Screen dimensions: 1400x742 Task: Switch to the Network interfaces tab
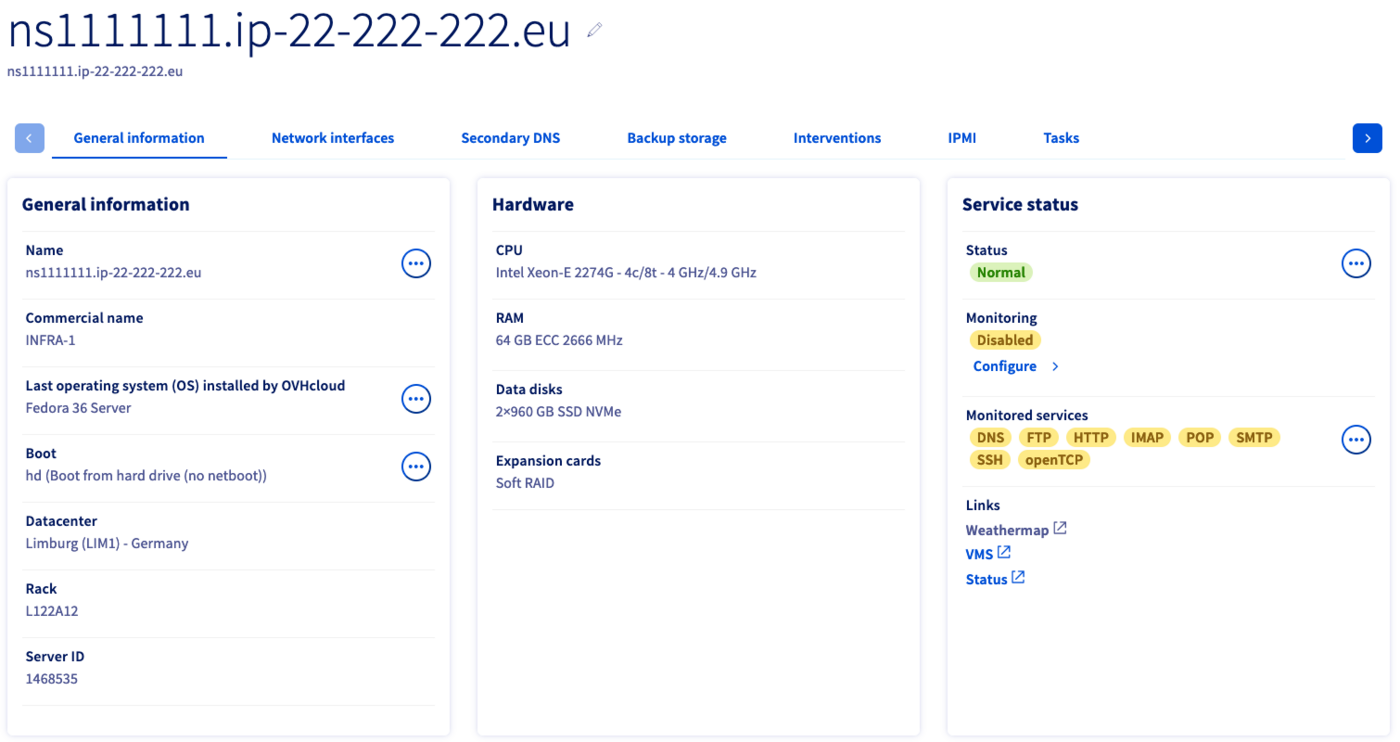coord(332,137)
